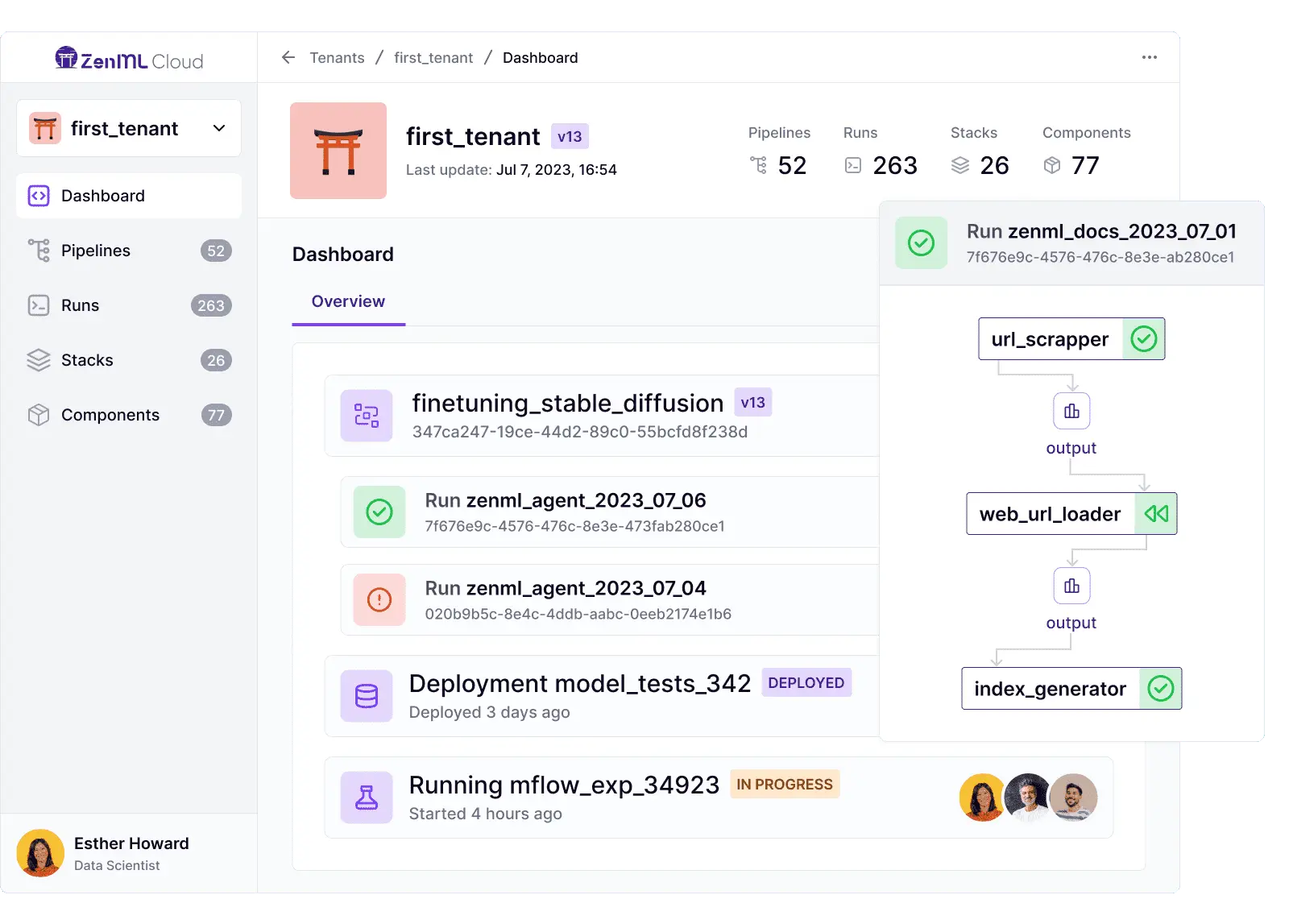
Task: Click the mflow experiment flask icon
Action: pyautogui.click(x=367, y=797)
